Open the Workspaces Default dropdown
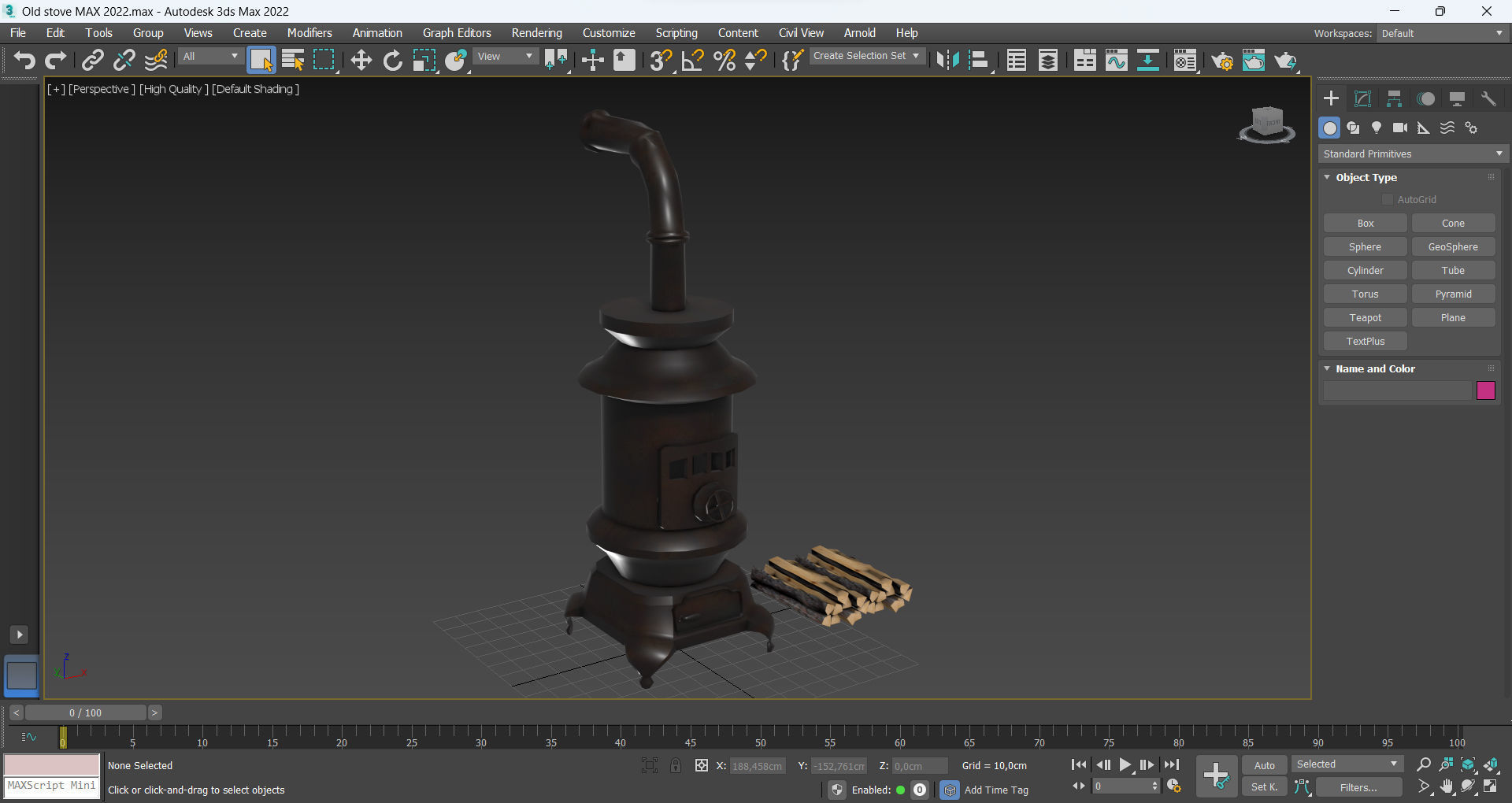The image size is (1512, 803). coord(1441,33)
